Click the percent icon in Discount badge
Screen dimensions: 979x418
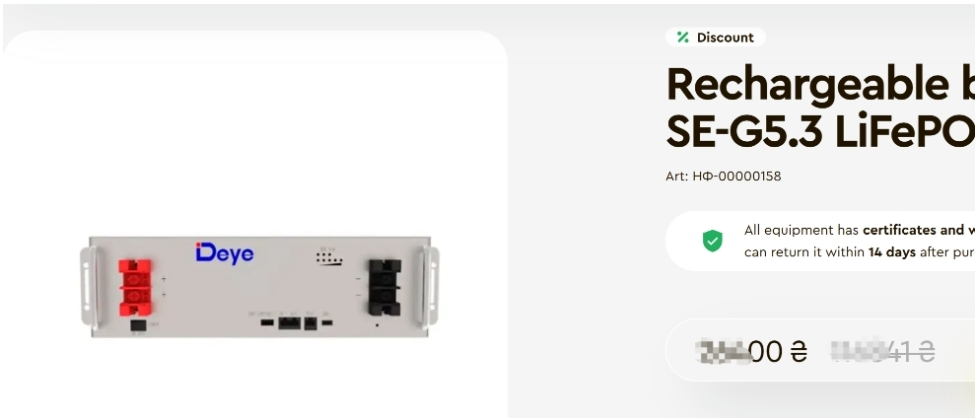(683, 37)
